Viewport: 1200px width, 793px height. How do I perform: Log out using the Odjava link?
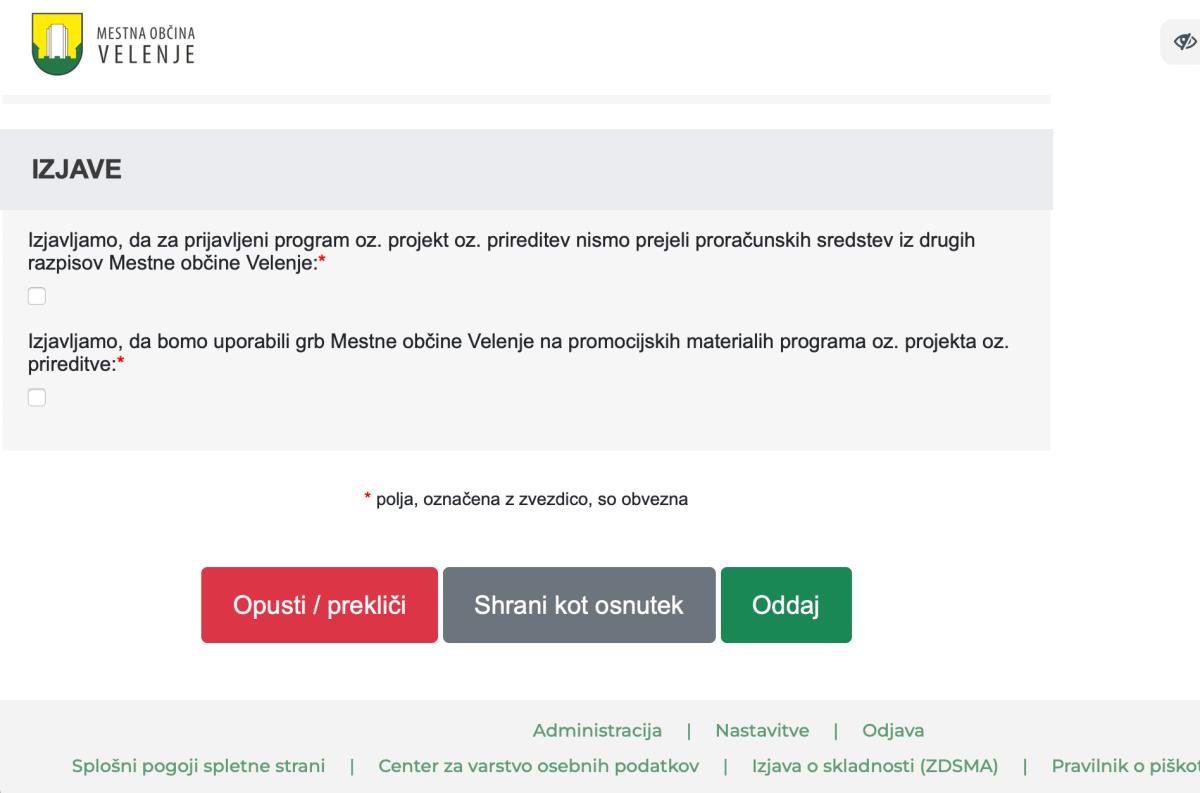(893, 730)
